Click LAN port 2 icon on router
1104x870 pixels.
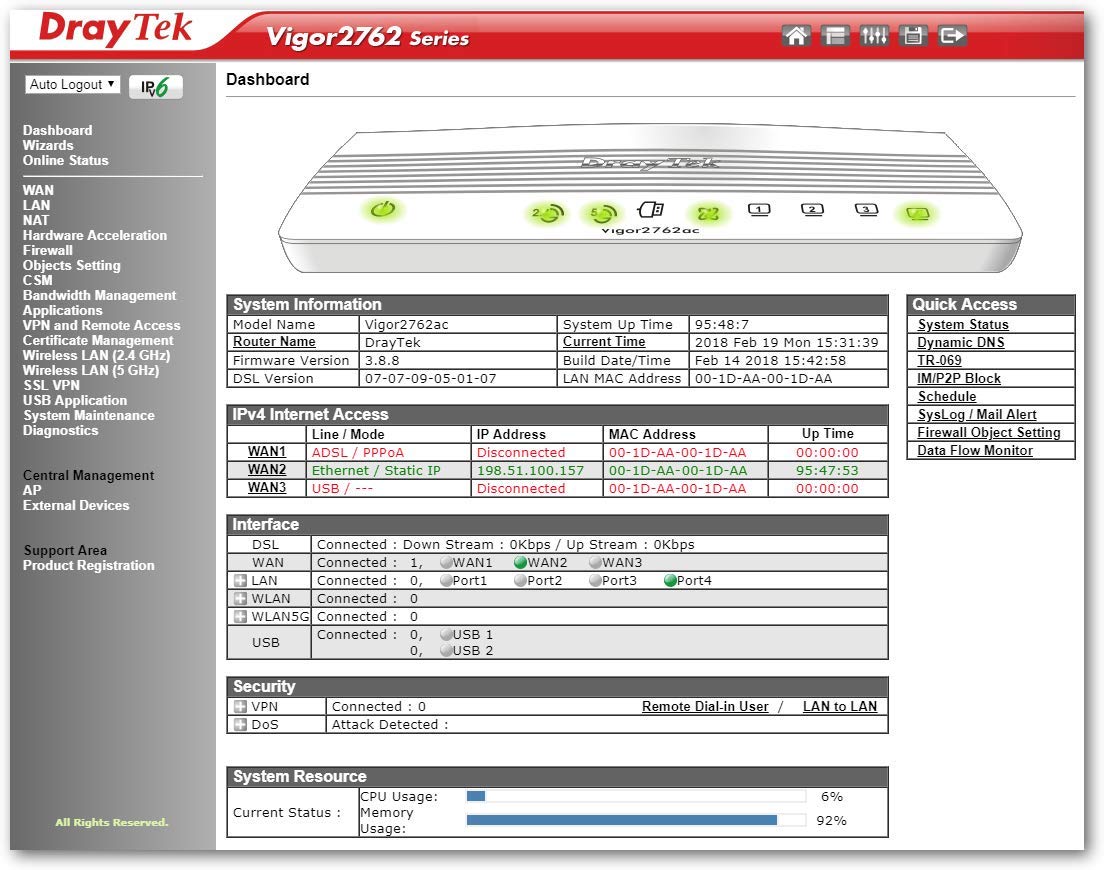[x=813, y=210]
